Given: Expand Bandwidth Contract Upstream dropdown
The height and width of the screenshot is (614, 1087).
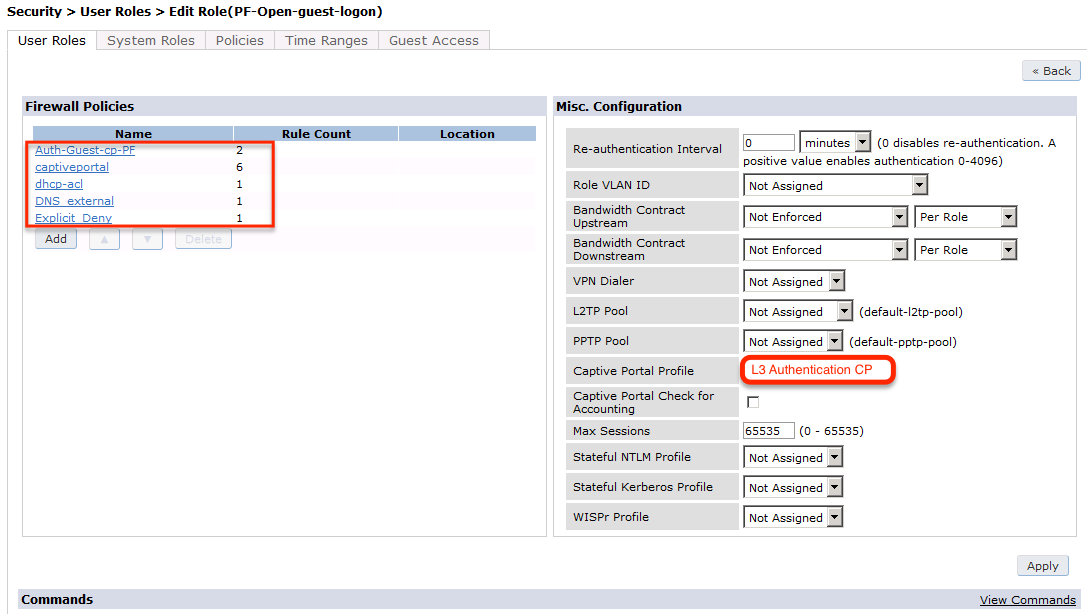Looking at the screenshot, I should [x=825, y=217].
